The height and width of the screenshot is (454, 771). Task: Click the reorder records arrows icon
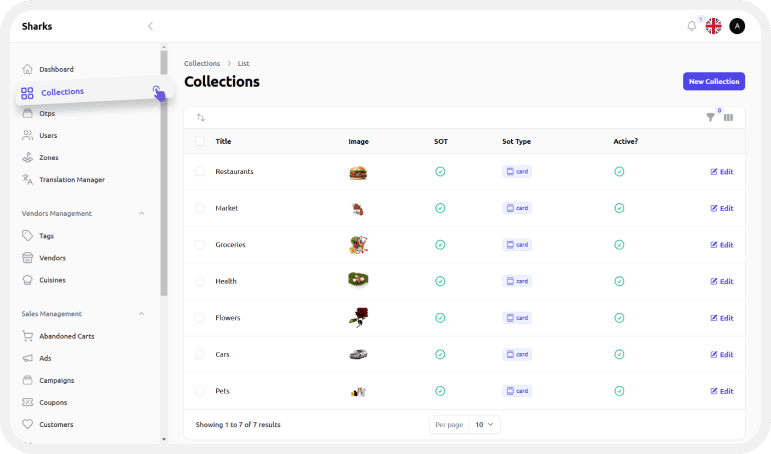[x=200, y=117]
